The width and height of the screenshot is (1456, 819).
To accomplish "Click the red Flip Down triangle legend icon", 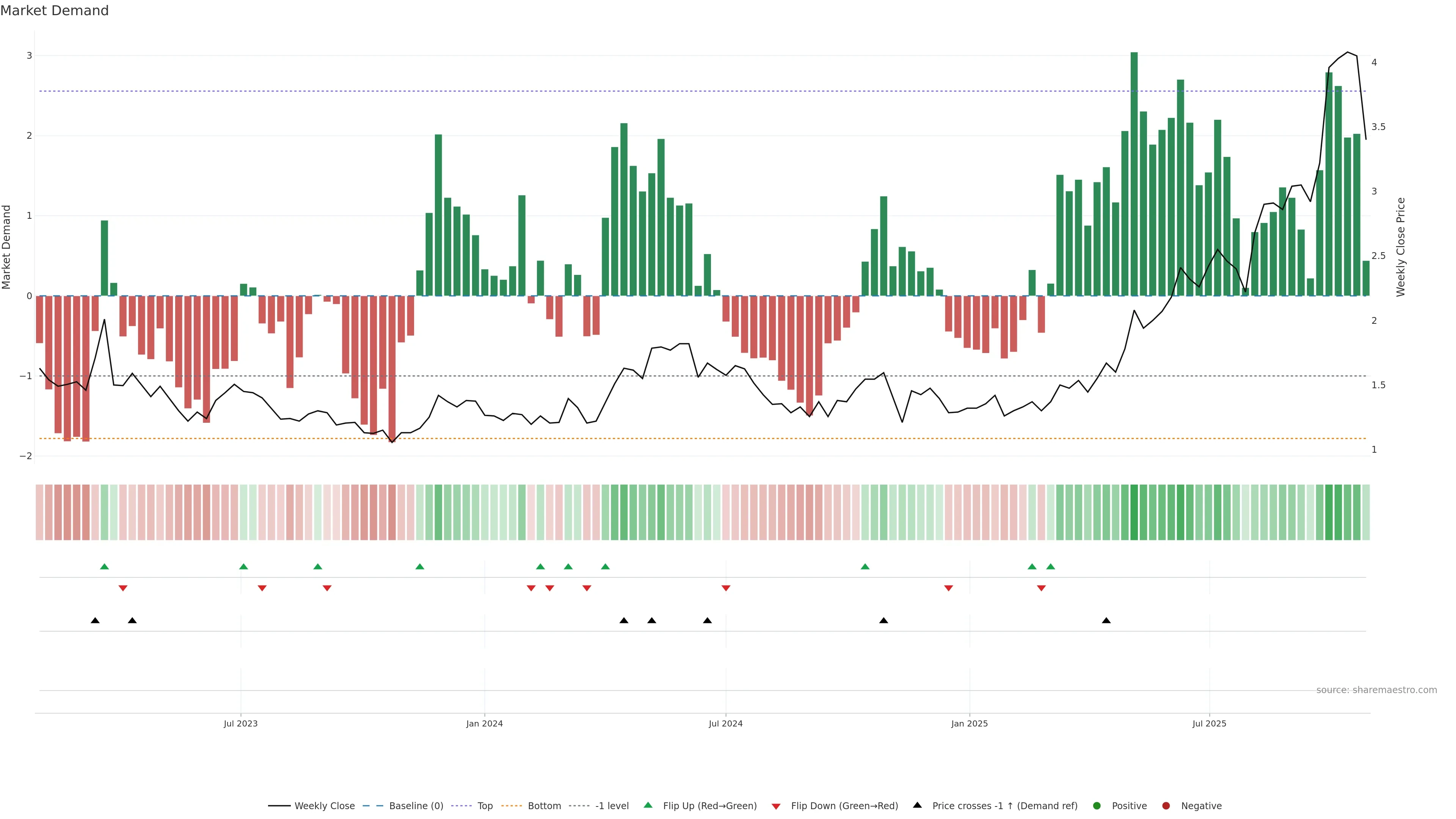I will point(775,806).
